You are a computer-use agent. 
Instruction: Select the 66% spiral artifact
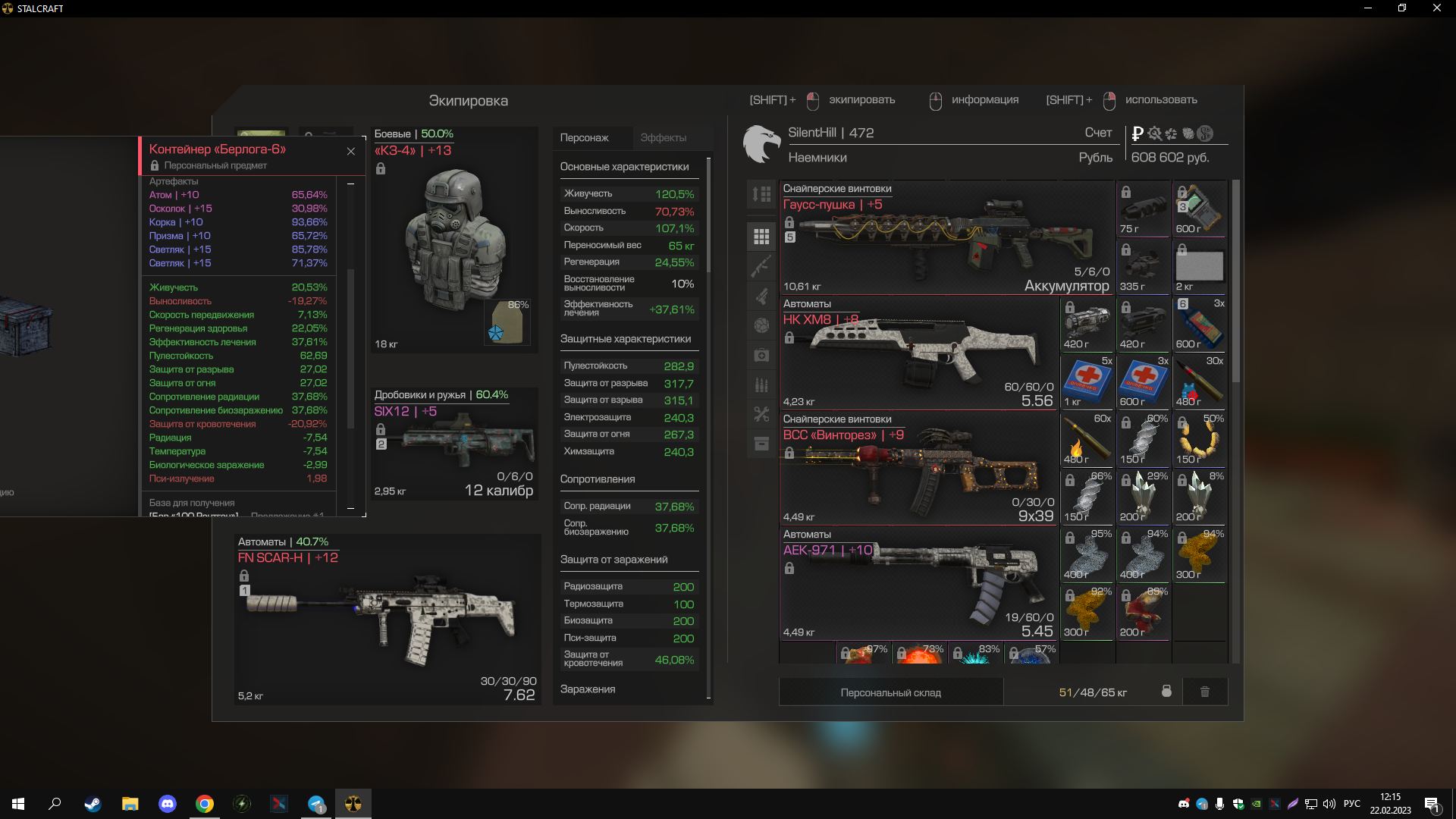pos(1087,497)
